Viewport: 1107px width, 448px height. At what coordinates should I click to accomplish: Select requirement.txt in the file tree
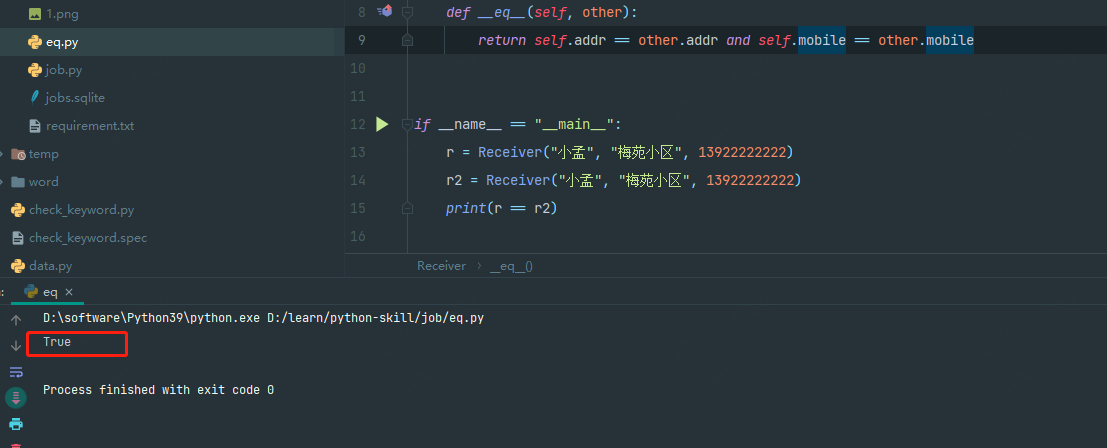tap(89, 126)
